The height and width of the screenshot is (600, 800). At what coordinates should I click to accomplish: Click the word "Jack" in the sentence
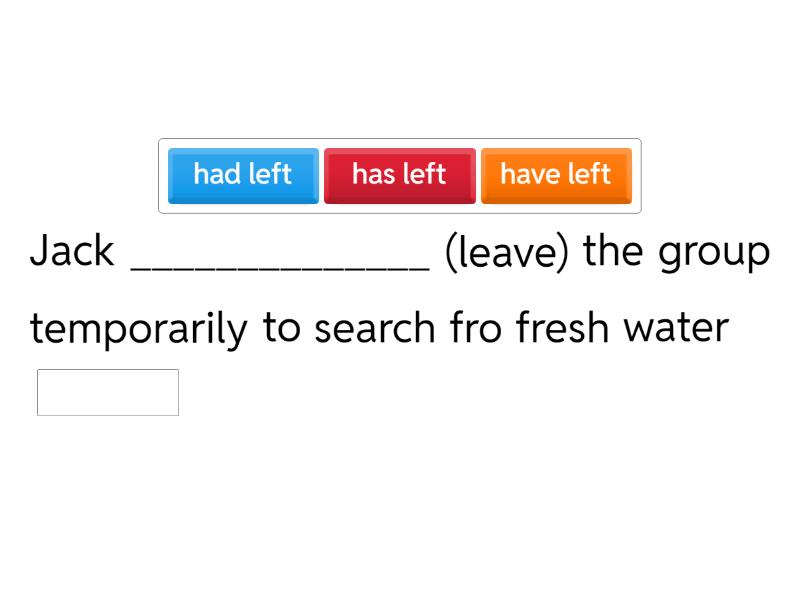point(72,251)
